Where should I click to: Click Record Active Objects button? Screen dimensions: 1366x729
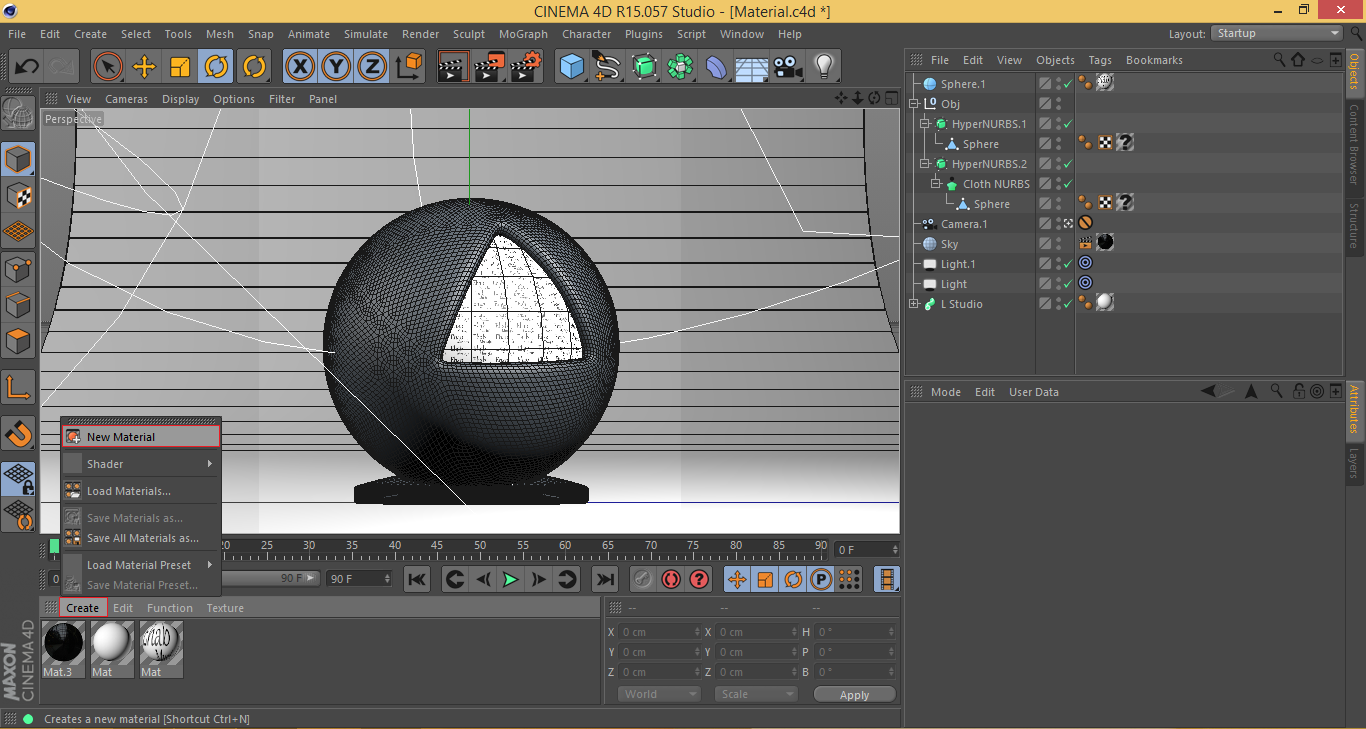tap(643, 579)
